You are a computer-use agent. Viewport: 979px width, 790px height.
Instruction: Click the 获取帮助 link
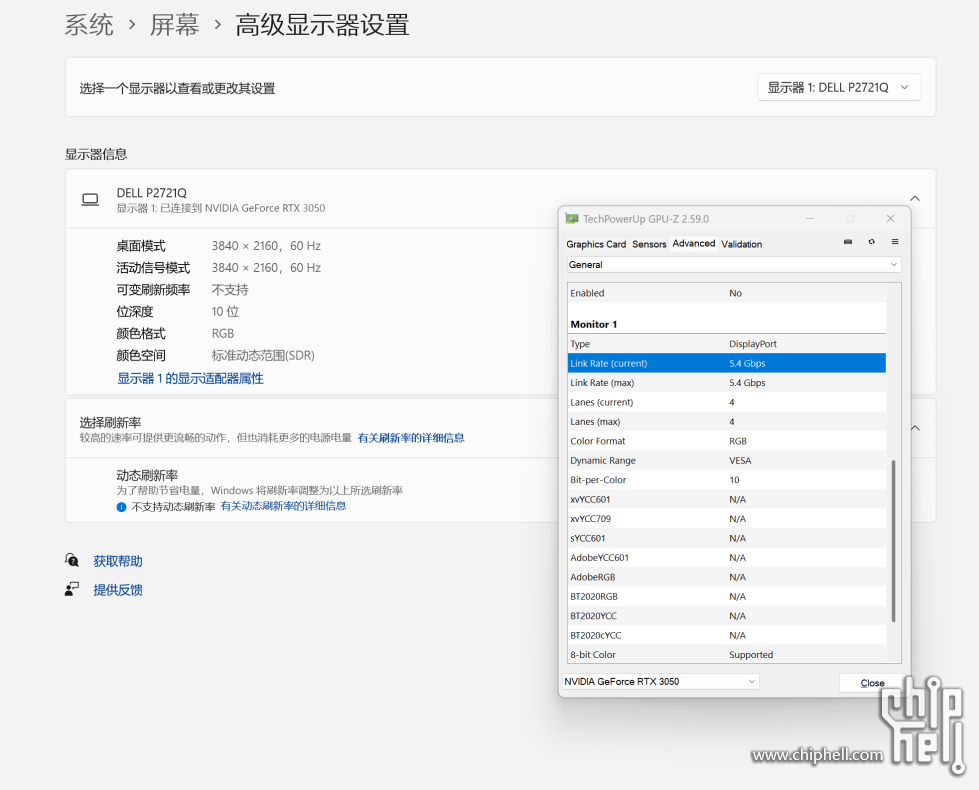[x=118, y=561]
